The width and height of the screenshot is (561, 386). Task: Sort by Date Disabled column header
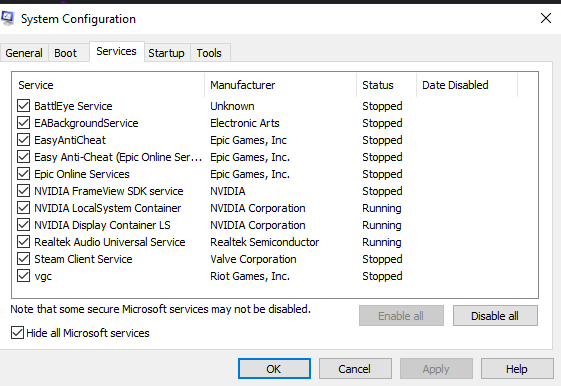click(x=467, y=85)
